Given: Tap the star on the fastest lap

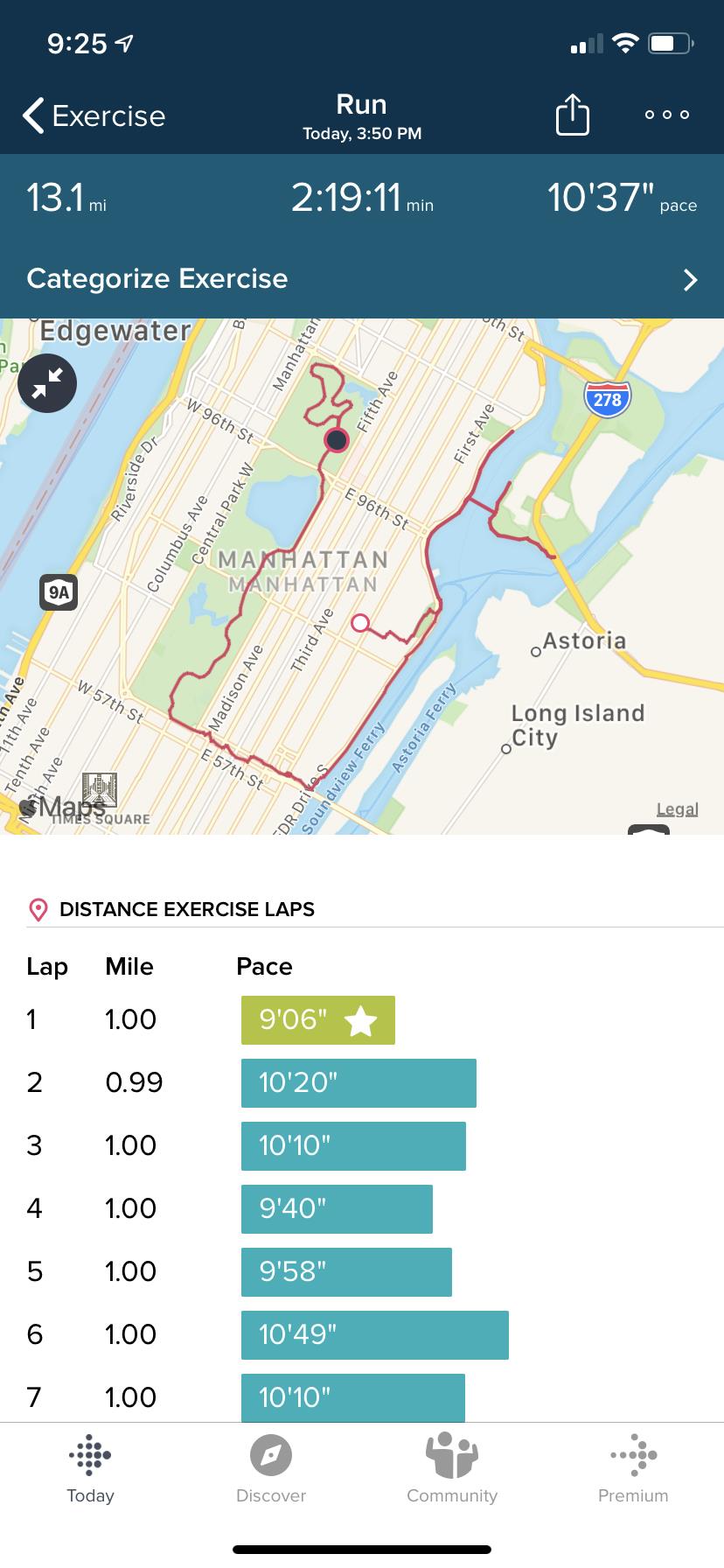Looking at the screenshot, I should point(360,1020).
